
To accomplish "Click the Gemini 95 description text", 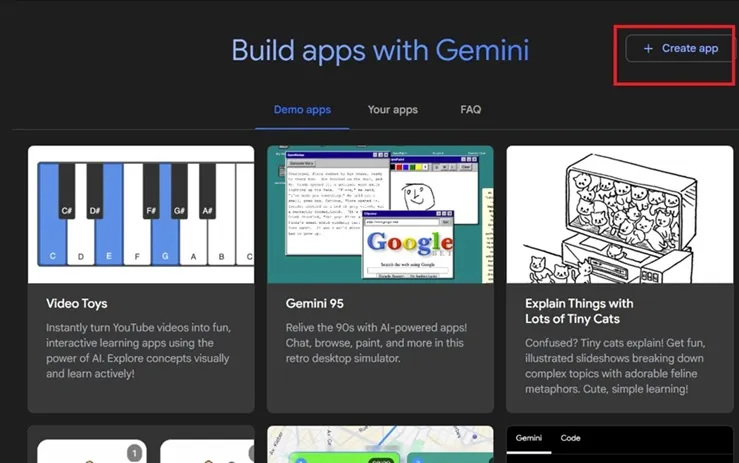I will pyautogui.click(x=376, y=343).
